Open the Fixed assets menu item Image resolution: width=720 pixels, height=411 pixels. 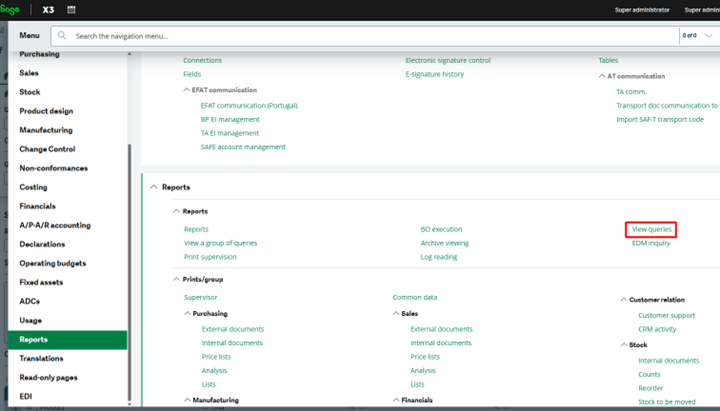(x=43, y=282)
